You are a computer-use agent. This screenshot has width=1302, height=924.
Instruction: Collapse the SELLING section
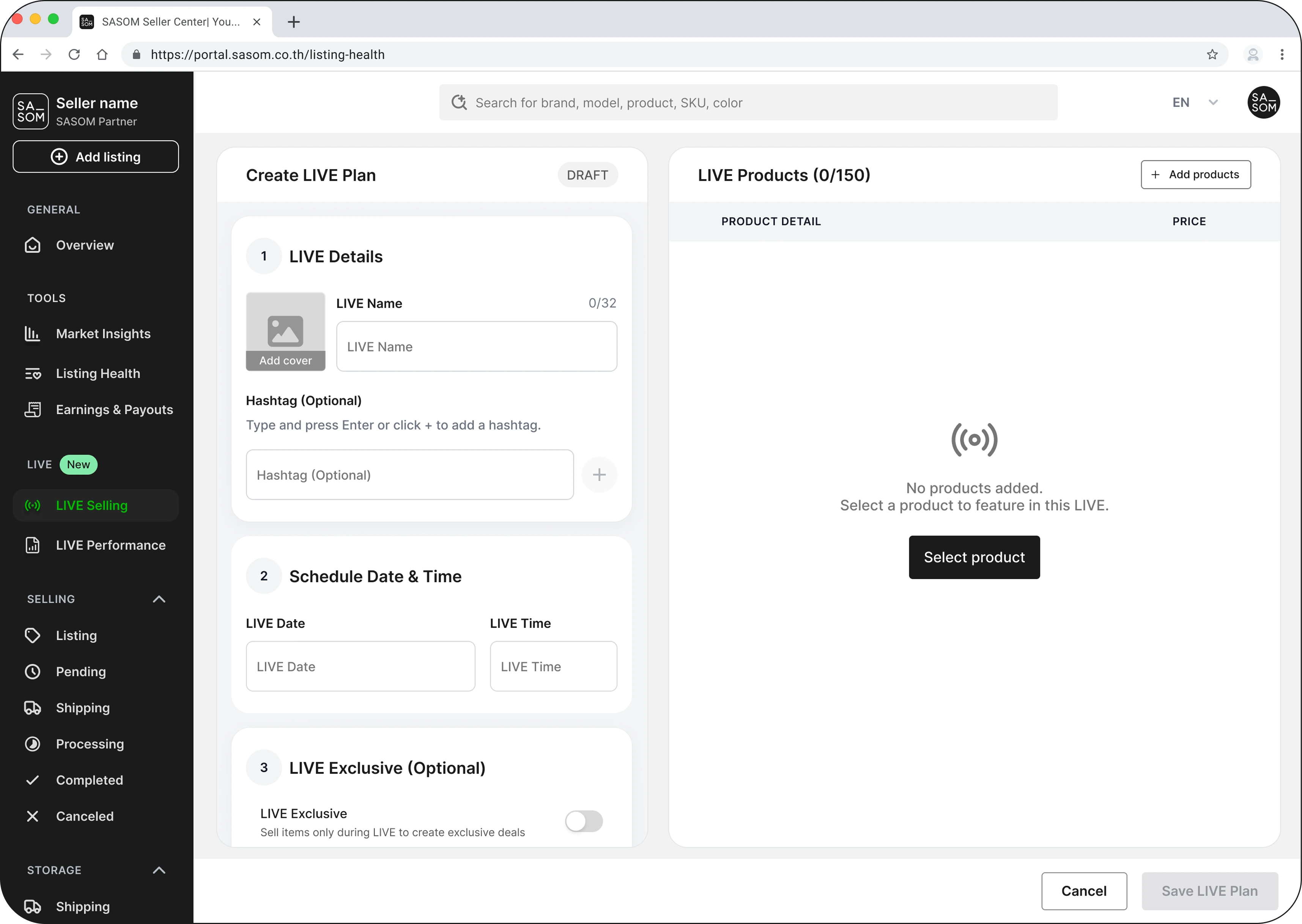click(x=159, y=599)
